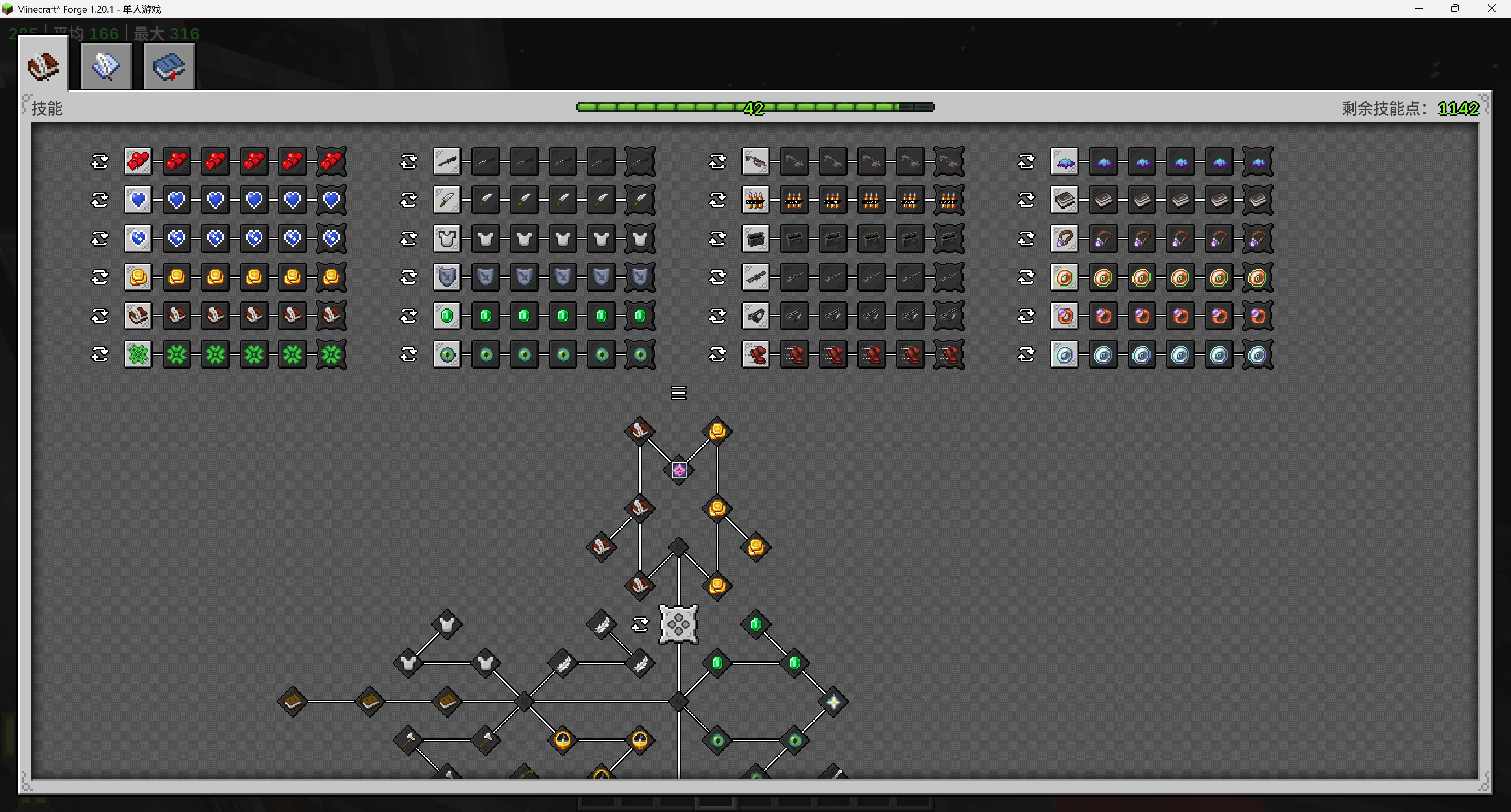1511x812 pixels.
Task: Select the highlighted 5.7x28 ammo skill icon
Action: coord(755,200)
